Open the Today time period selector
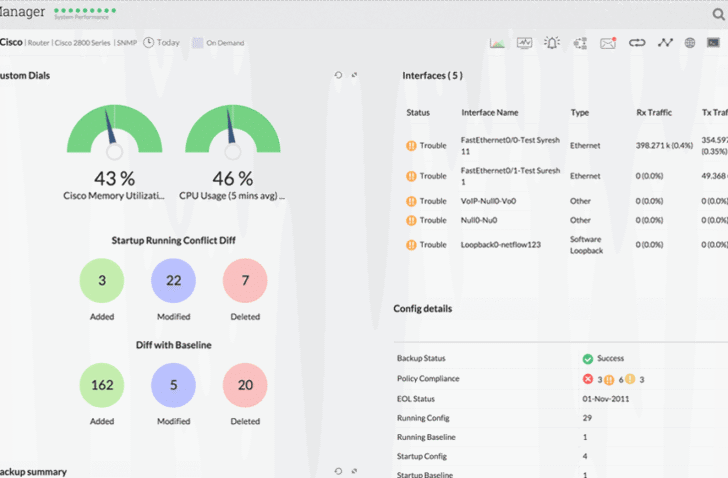The image size is (728, 478). coord(162,43)
